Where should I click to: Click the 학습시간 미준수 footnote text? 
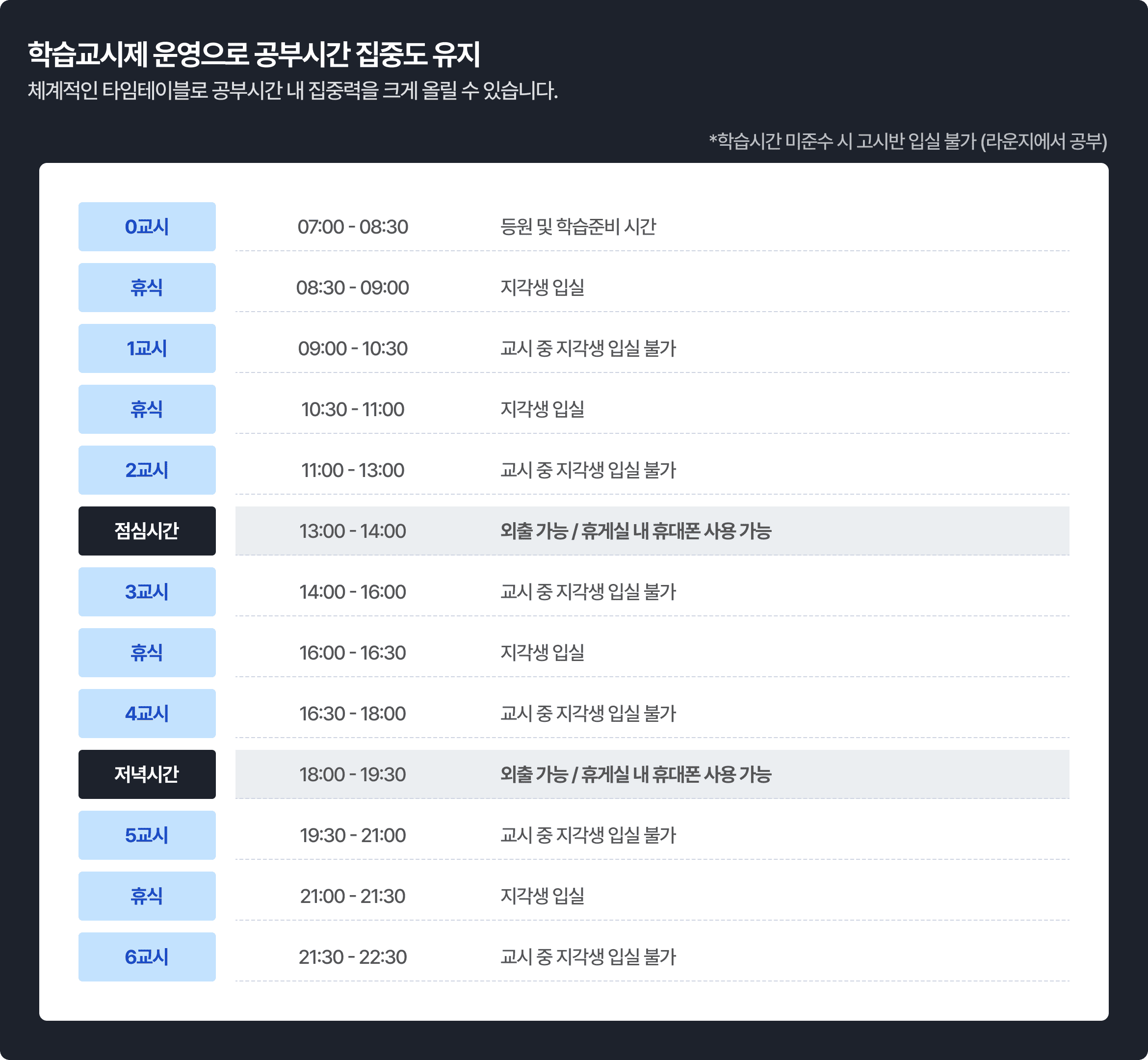point(908,141)
